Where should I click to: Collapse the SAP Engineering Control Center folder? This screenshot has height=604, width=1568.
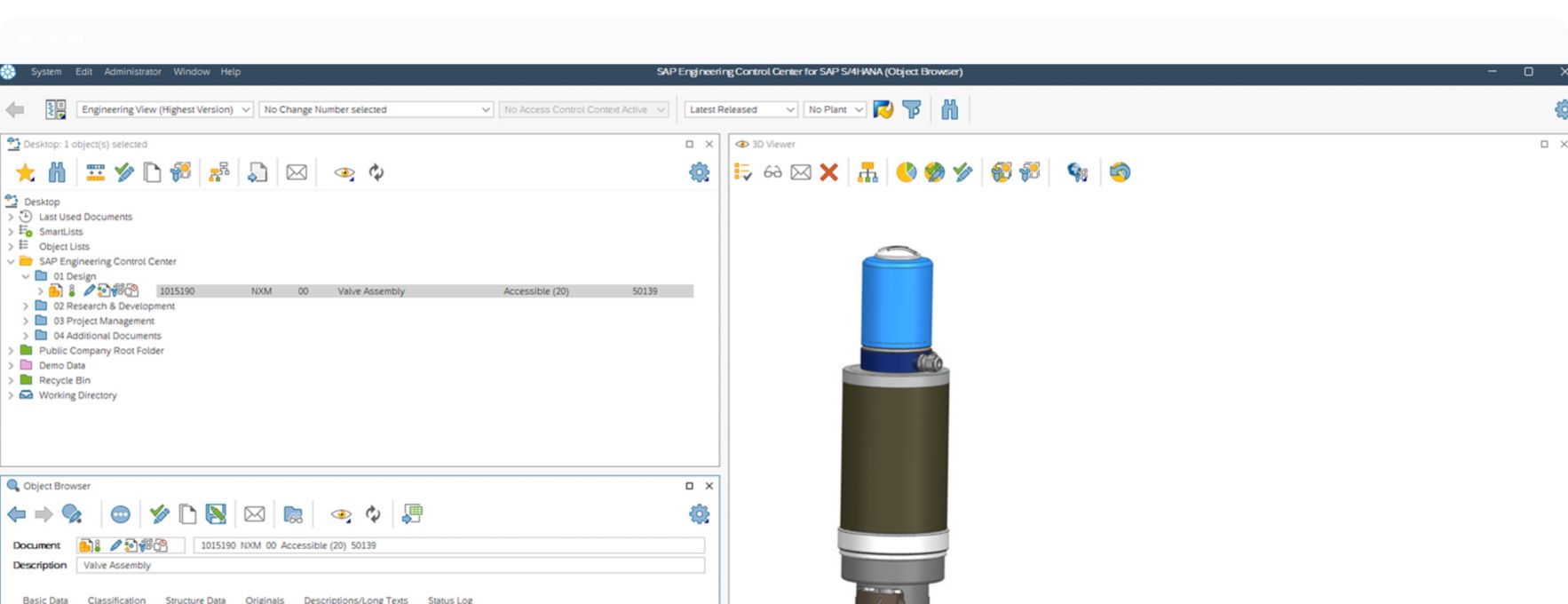[11, 261]
